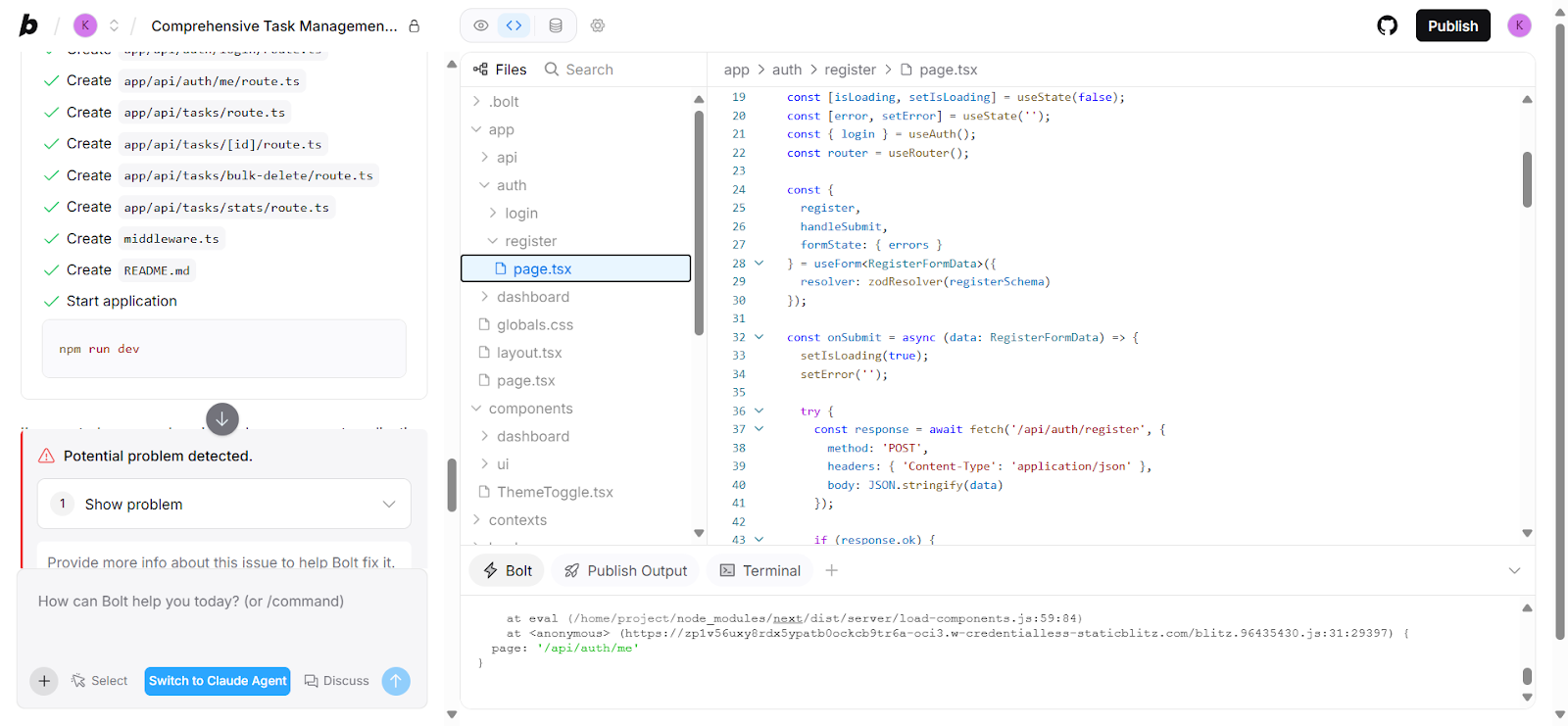
Task: Click the plus attach button in chat
Action: (44, 681)
